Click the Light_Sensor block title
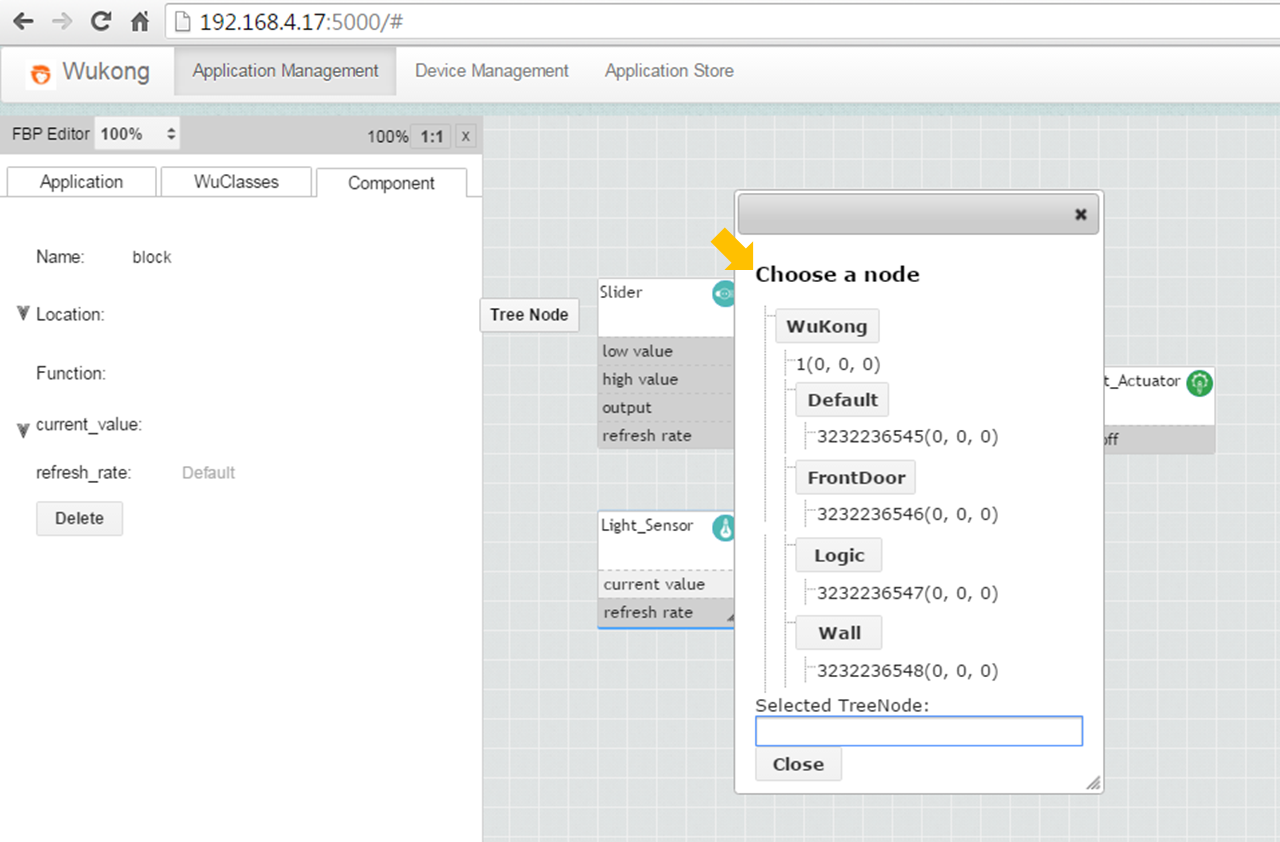Image resolution: width=1280 pixels, height=842 pixels. (x=647, y=525)
